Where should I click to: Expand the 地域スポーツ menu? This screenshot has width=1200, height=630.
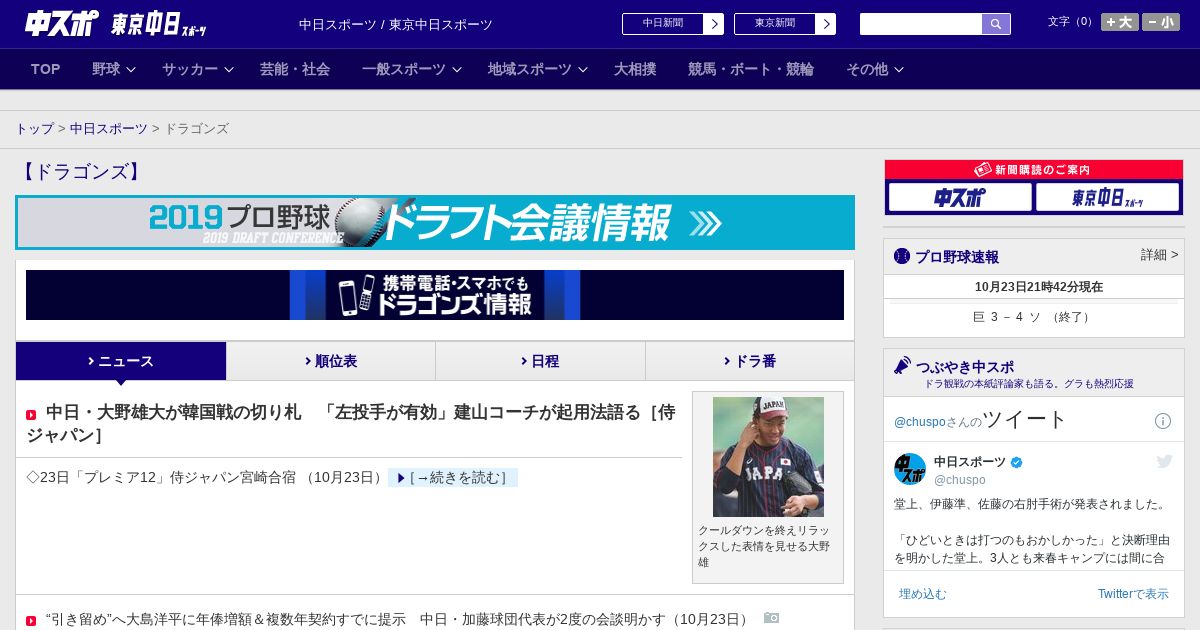point(538,69)
